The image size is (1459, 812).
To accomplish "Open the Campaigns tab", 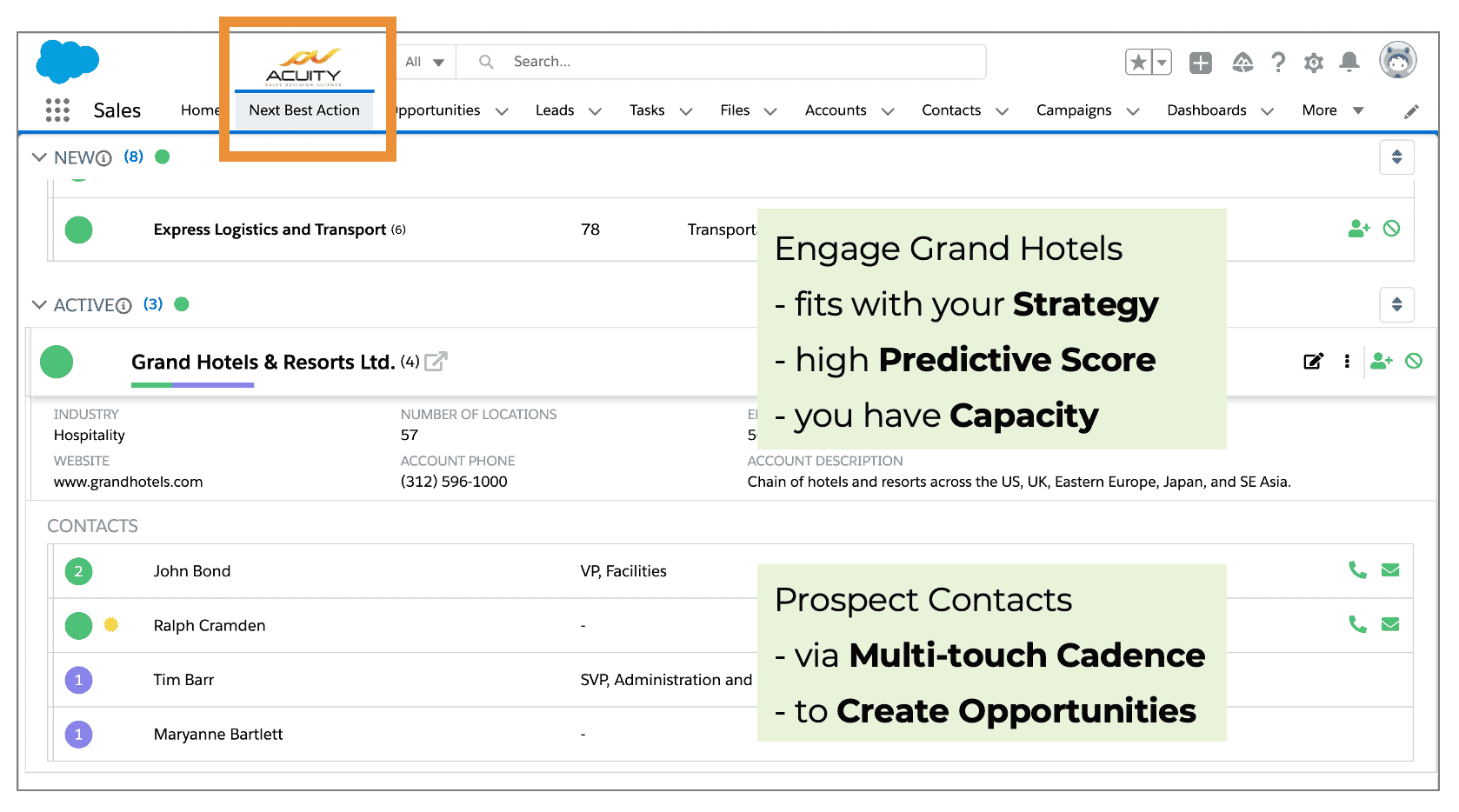I will (1074, 110).
